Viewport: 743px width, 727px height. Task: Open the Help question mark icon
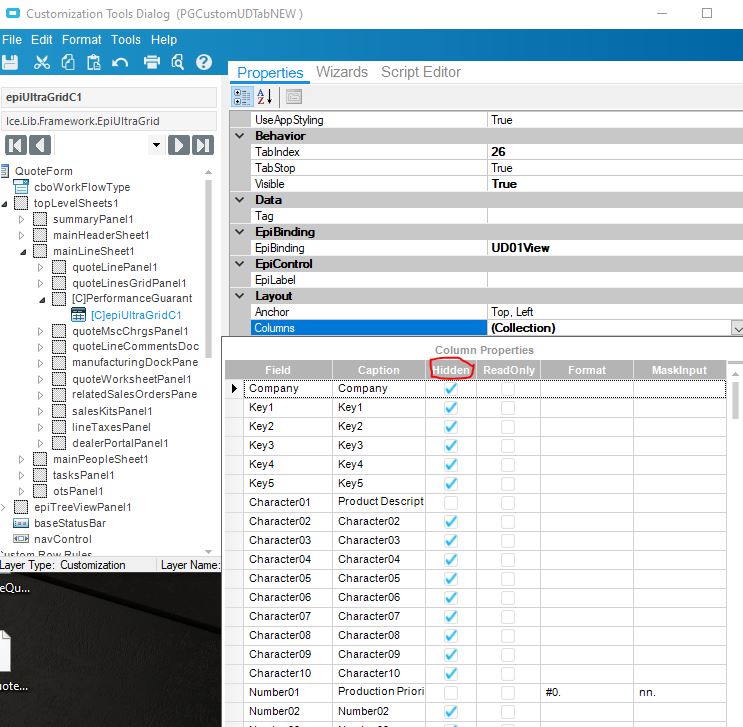pos(204,62)
